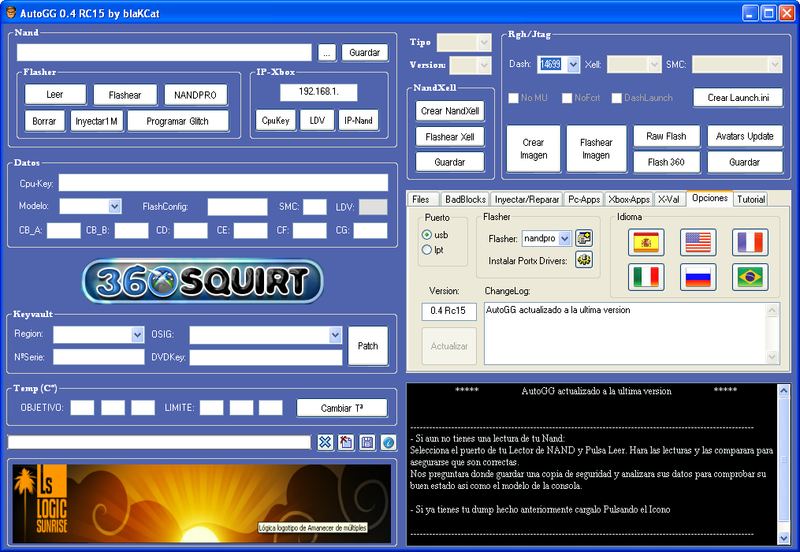The image size is (800, 552).
Task: Click the Instalar Portx Drivers gear icon
Action: [584, 260]
